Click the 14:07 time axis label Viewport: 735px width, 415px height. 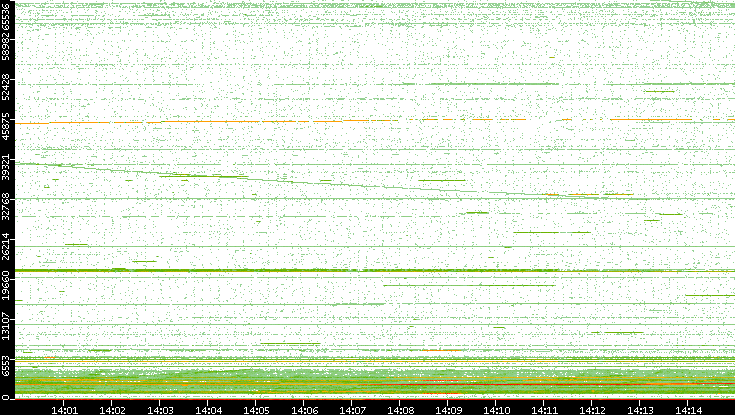352,408
